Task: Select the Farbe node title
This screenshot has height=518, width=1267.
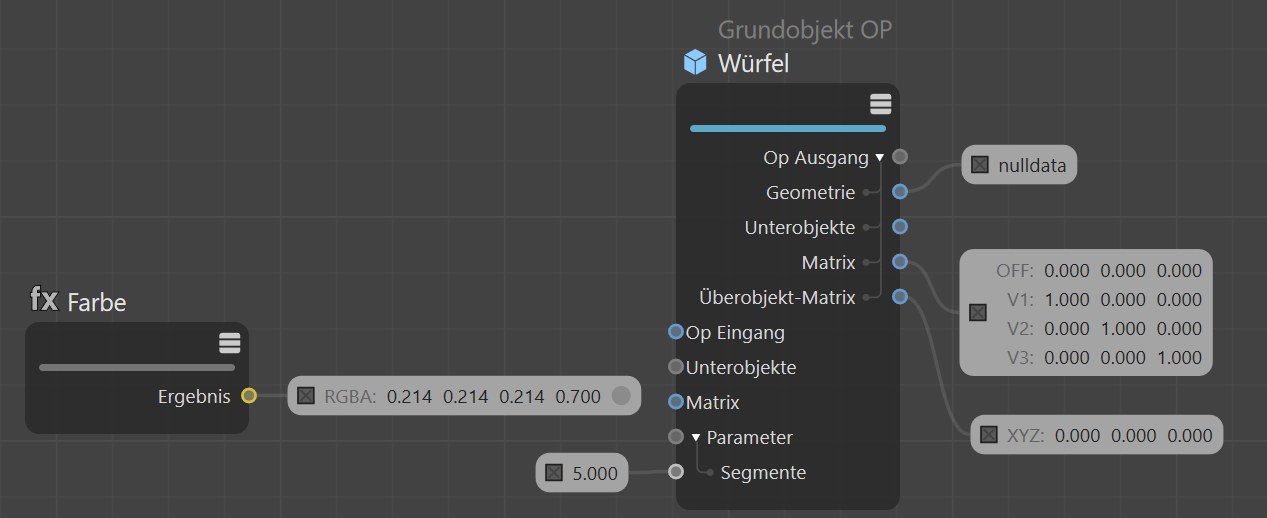Action: click(97, 302)
